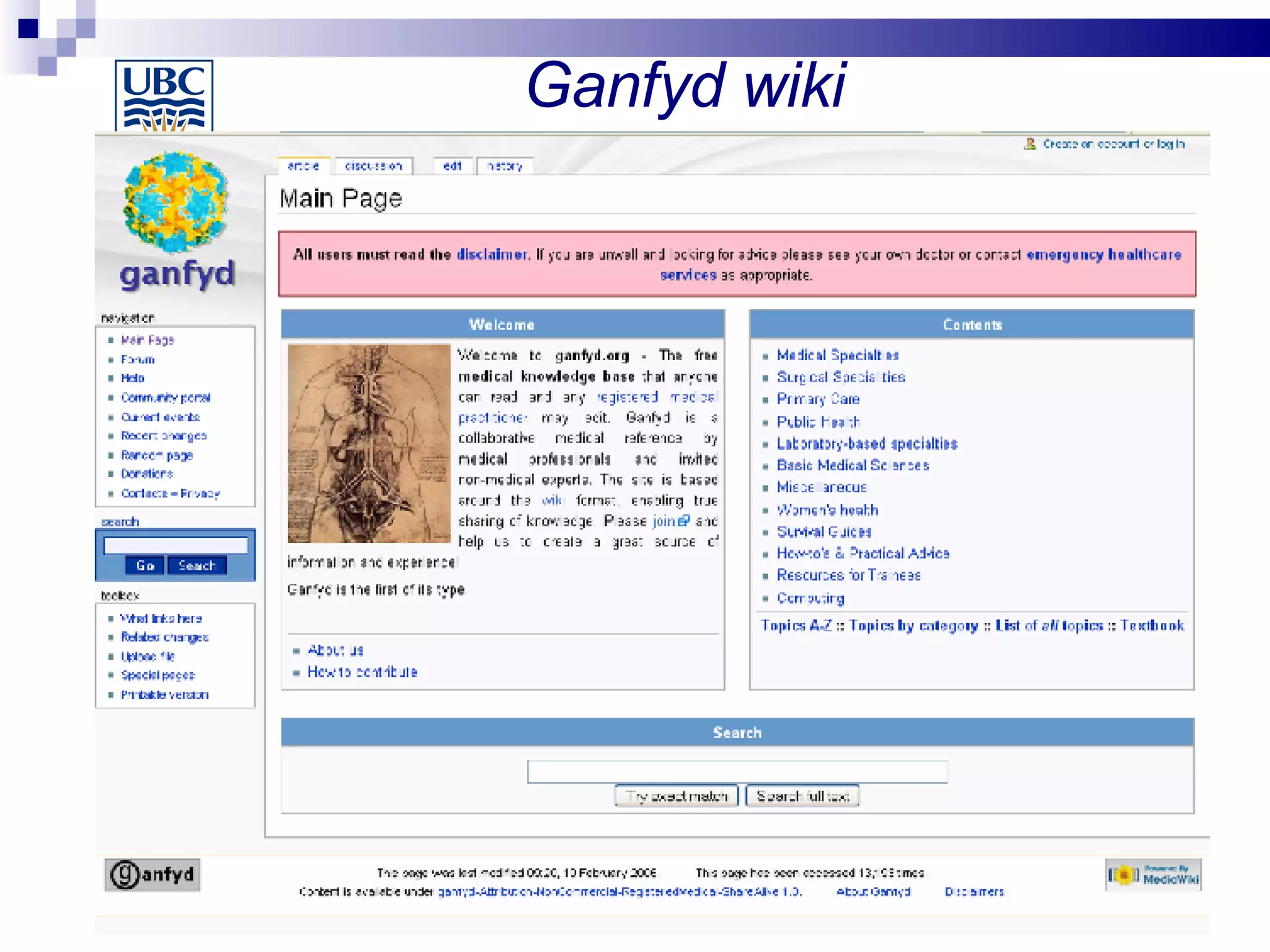
Task: Click the ganfyd footer badge
Action: [x=153, y=875]
